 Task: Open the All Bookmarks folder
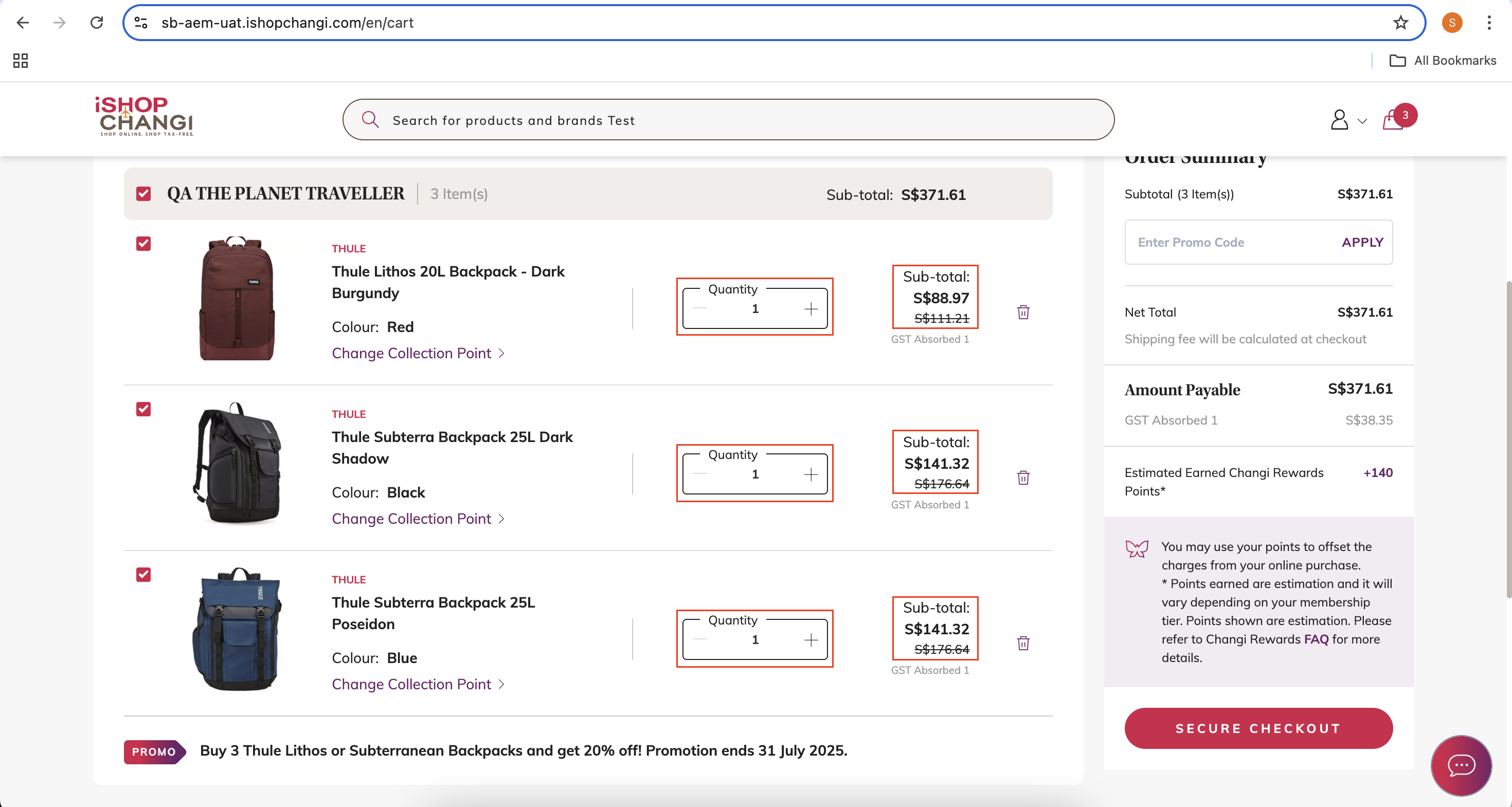point(1443,61)
